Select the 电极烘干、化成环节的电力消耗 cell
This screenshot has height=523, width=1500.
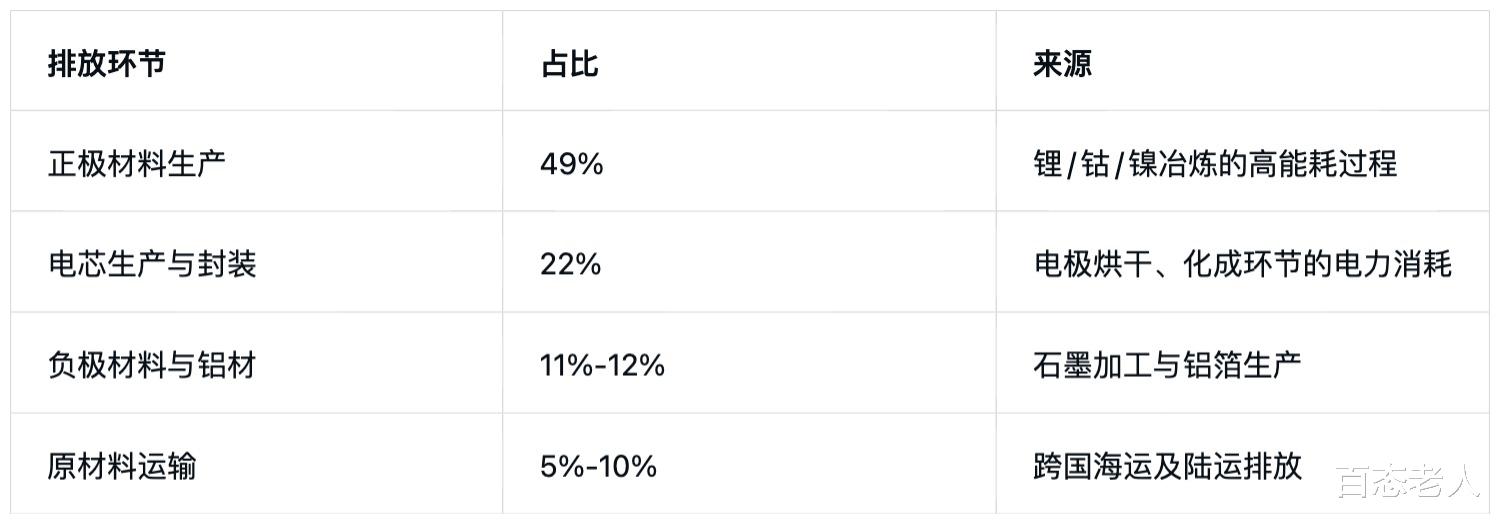[x=1242, y=264]
